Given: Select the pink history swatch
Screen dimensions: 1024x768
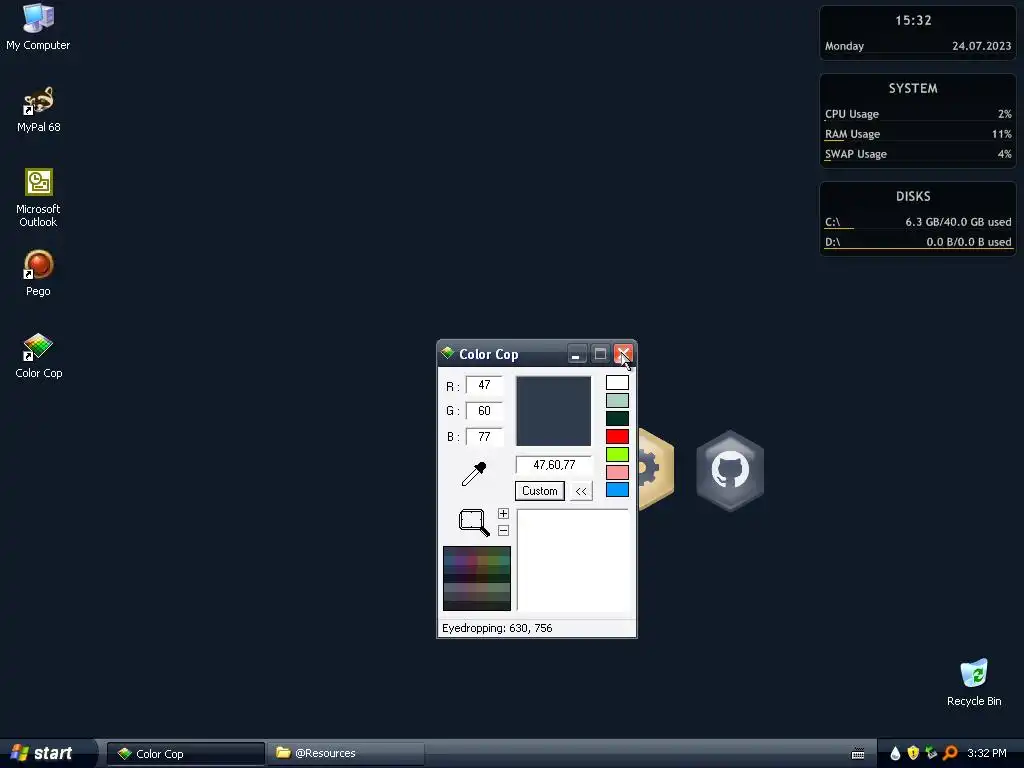Looking at the screenshot, I should [617, 472].
